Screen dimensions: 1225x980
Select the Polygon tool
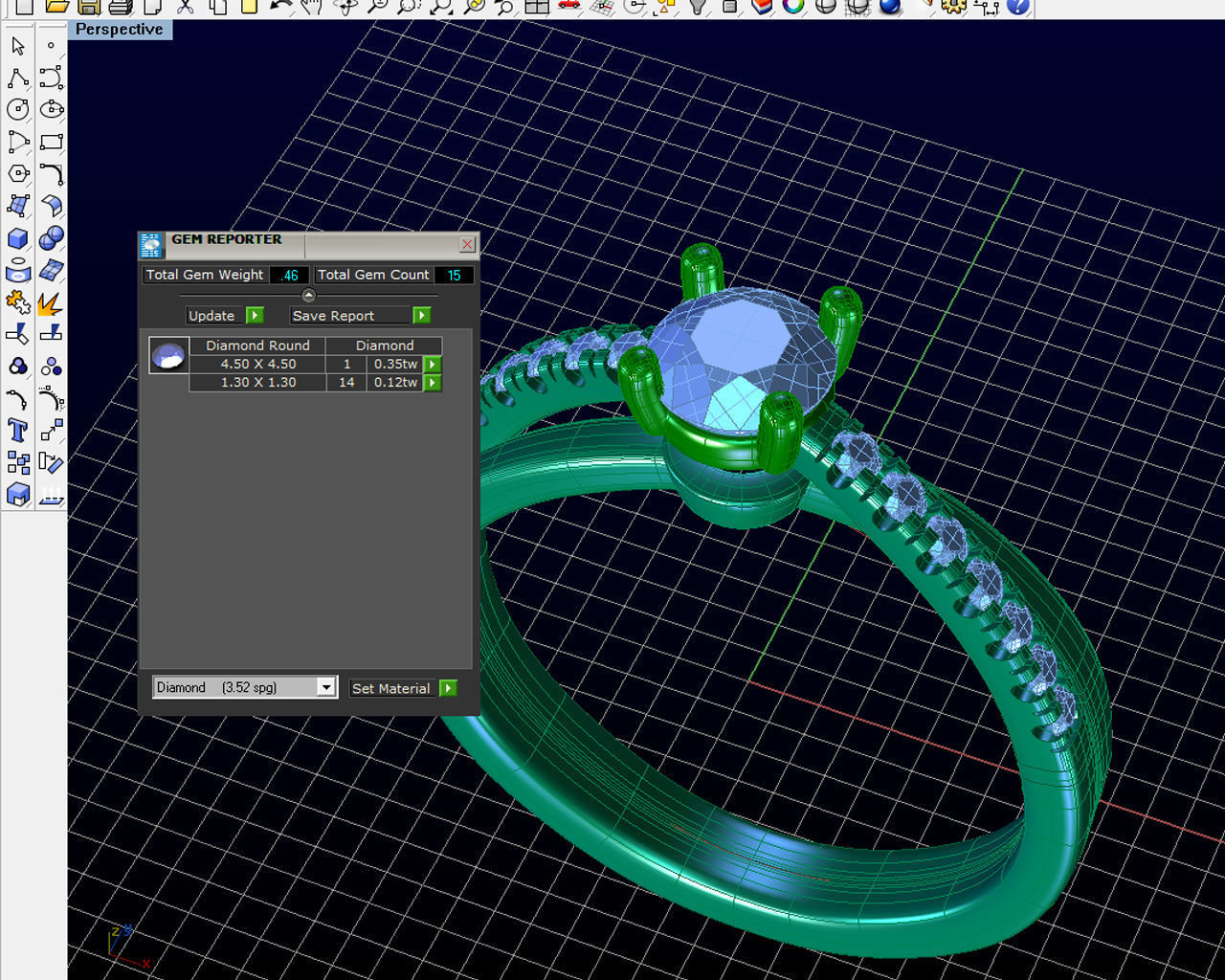point(18,173)
